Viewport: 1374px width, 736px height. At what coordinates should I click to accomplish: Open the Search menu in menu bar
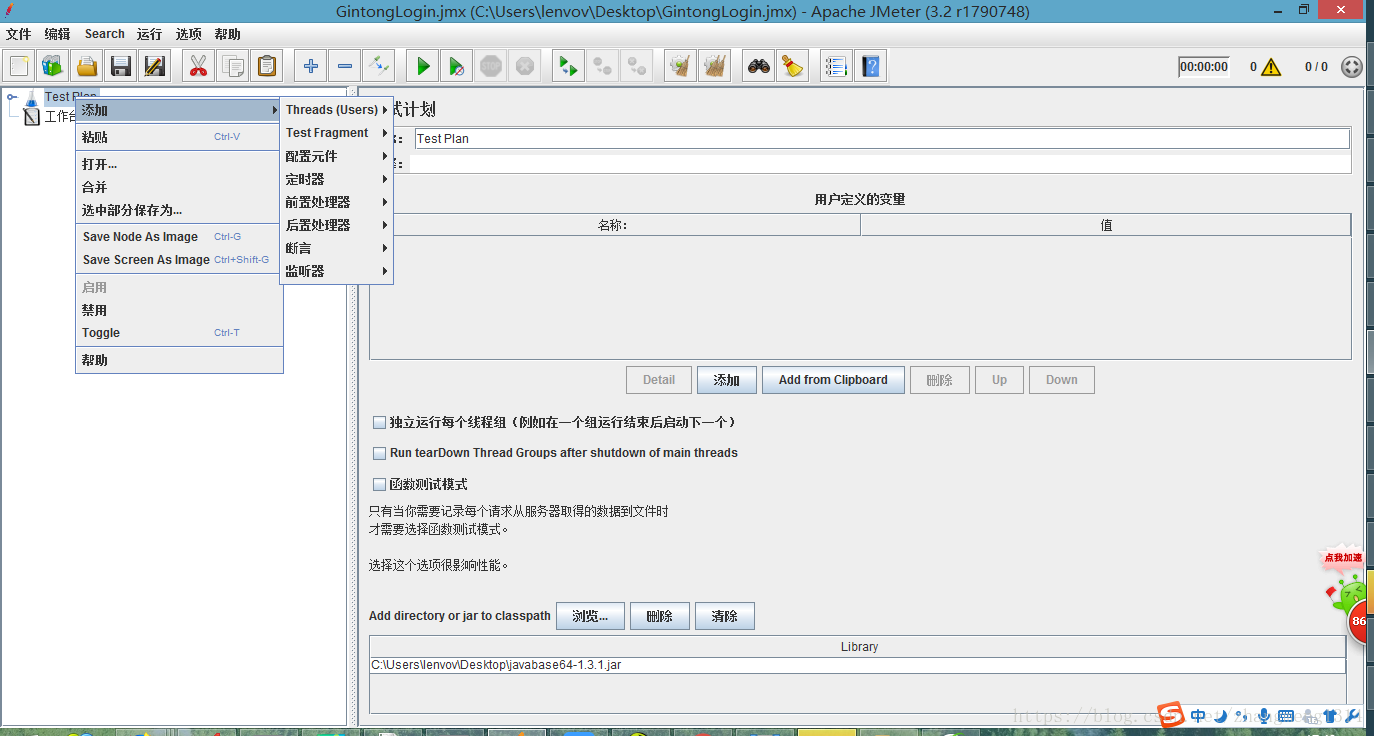click(105, 34)
